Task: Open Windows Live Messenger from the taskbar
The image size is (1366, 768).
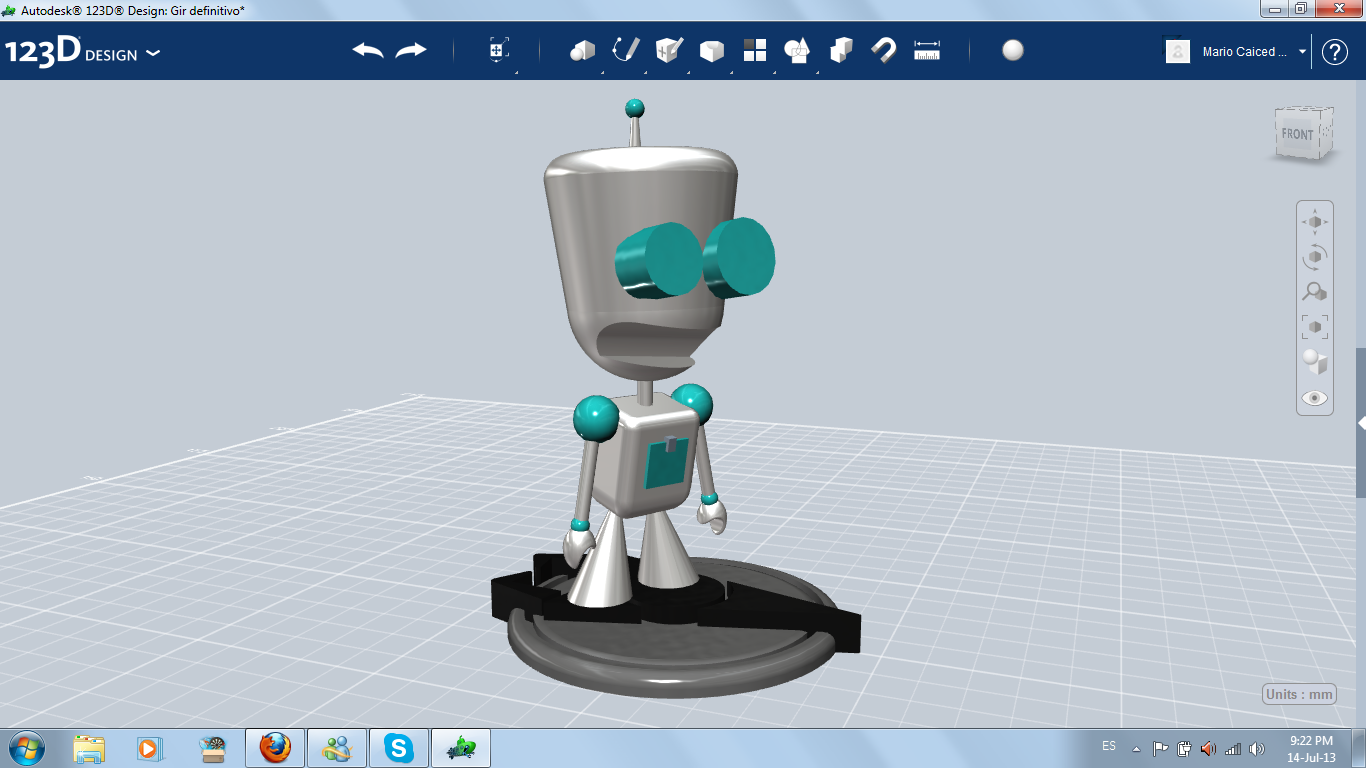Action: pyautogui.click(x=337, y=748)
